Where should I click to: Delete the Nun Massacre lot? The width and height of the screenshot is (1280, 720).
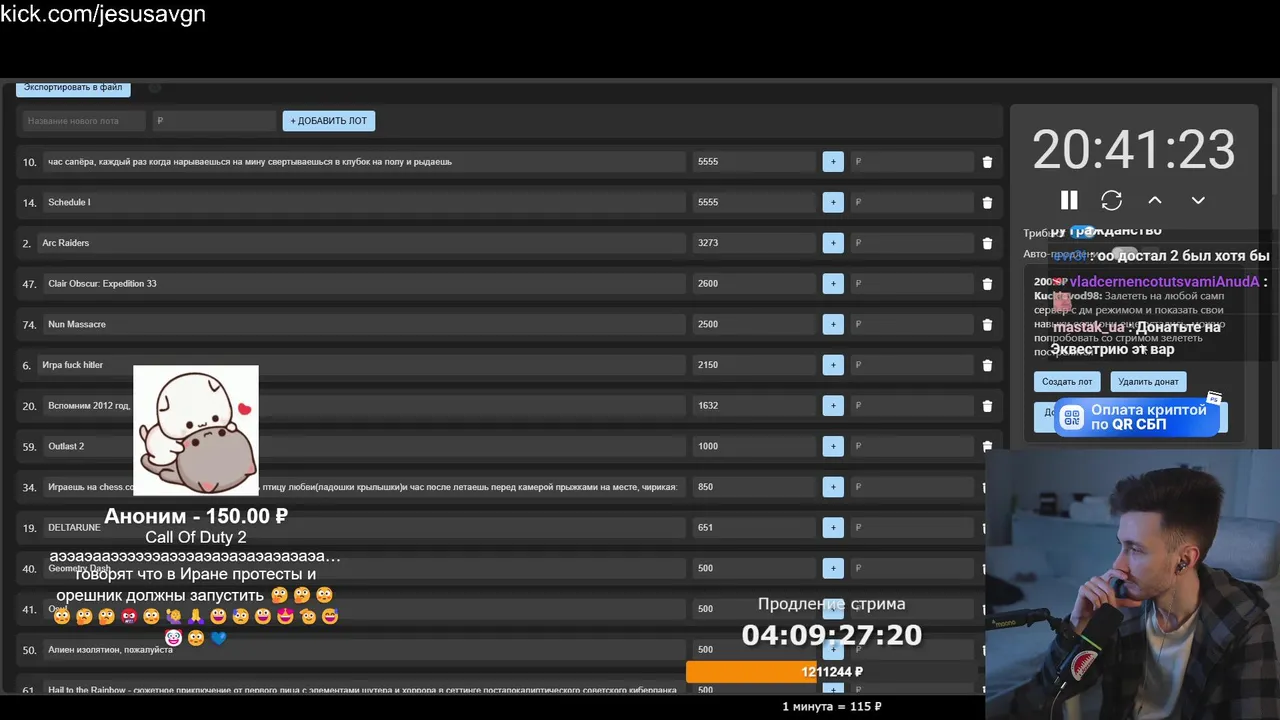tap(987, 324)
